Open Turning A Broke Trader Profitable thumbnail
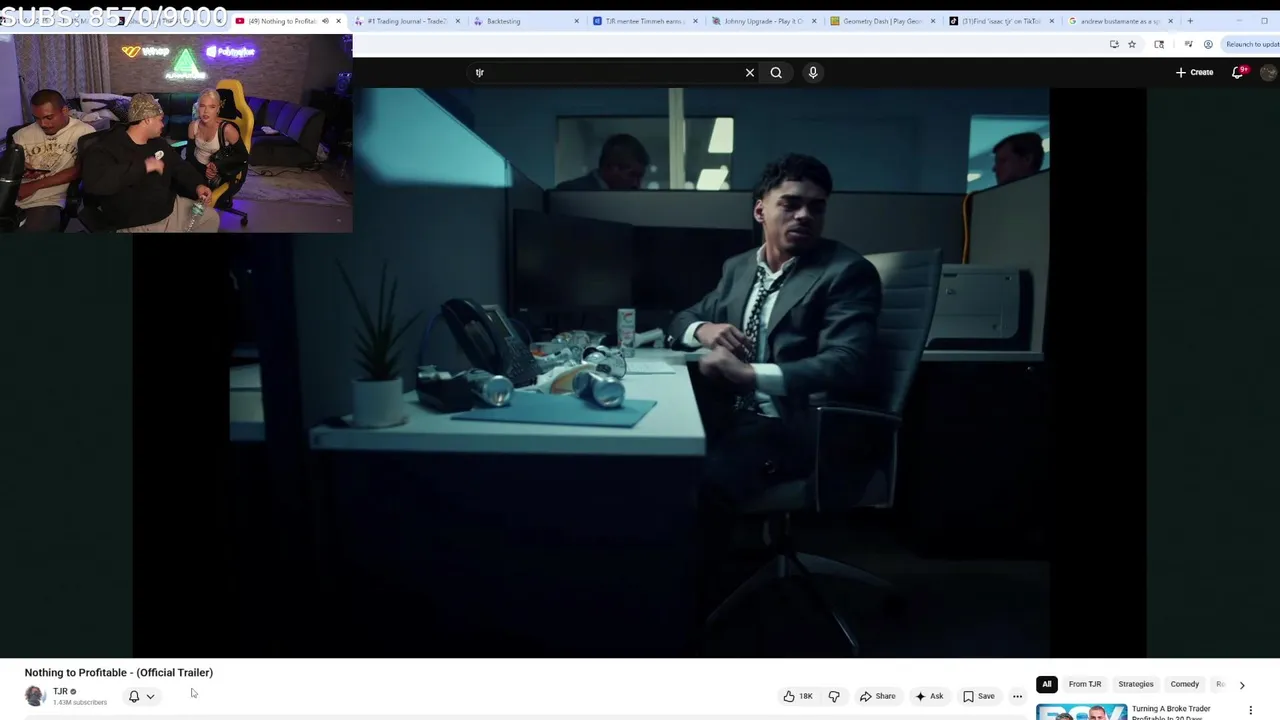The width and height of the screenshot is (1280, 720). 1081,712
